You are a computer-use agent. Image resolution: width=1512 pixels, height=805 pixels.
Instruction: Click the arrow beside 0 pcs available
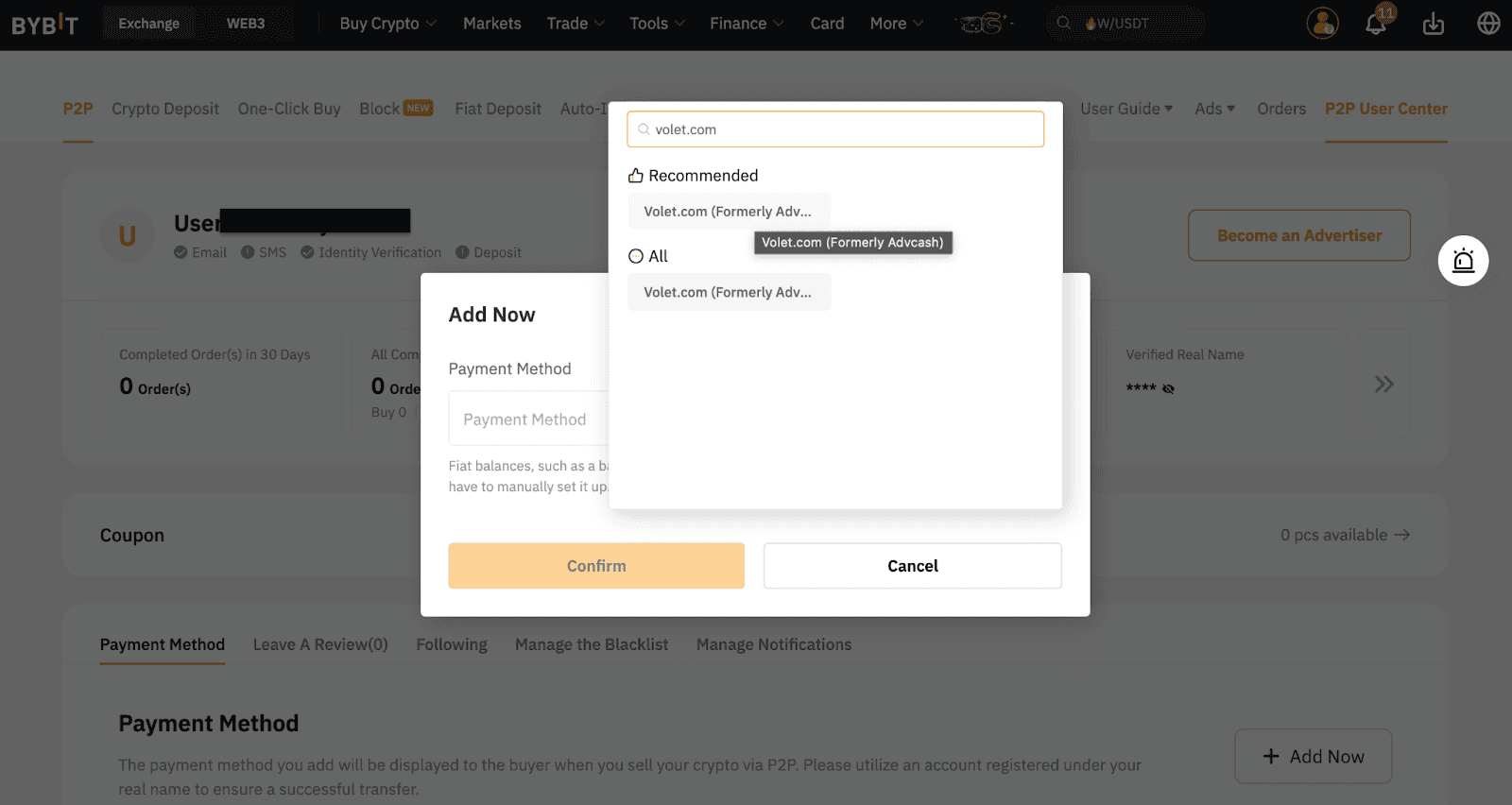(1402, 535)
